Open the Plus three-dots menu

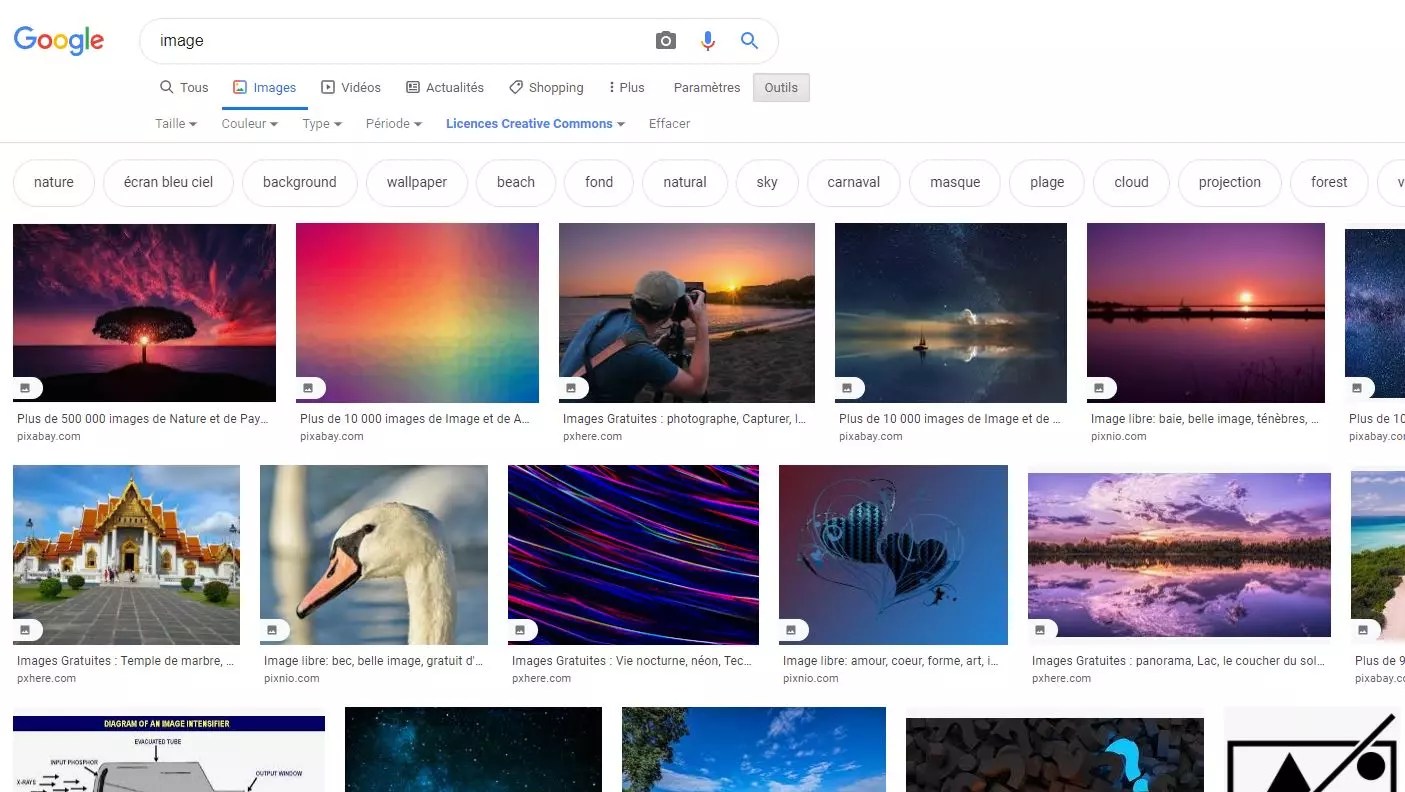coord(626,87)
